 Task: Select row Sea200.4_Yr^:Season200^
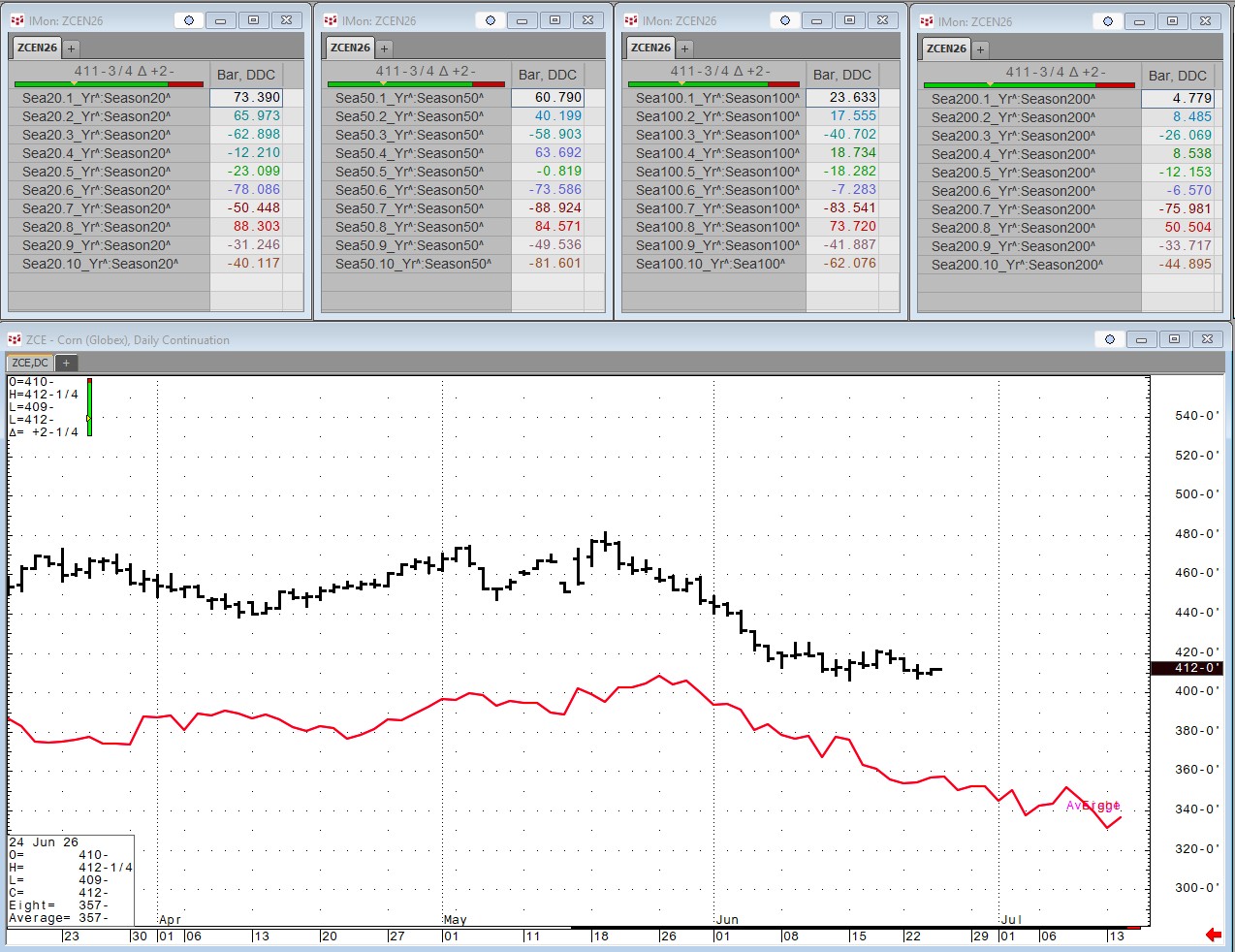tap(1029, 154)
